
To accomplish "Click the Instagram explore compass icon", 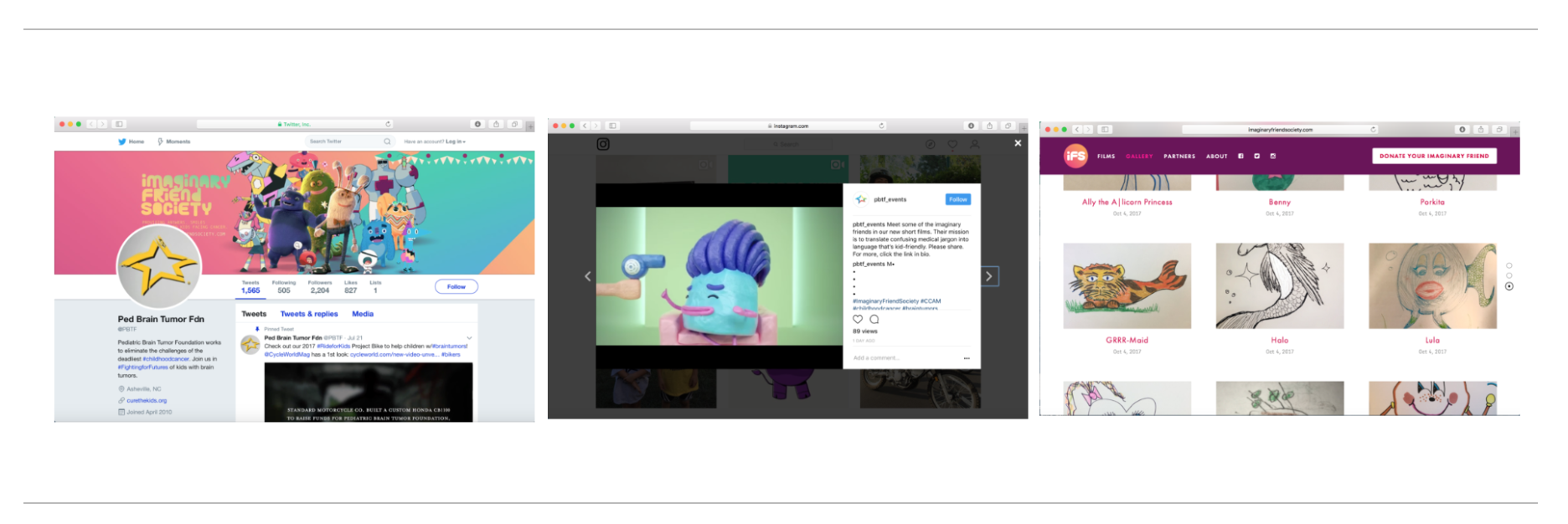I will pyautogui.click(x=930, y=144).
